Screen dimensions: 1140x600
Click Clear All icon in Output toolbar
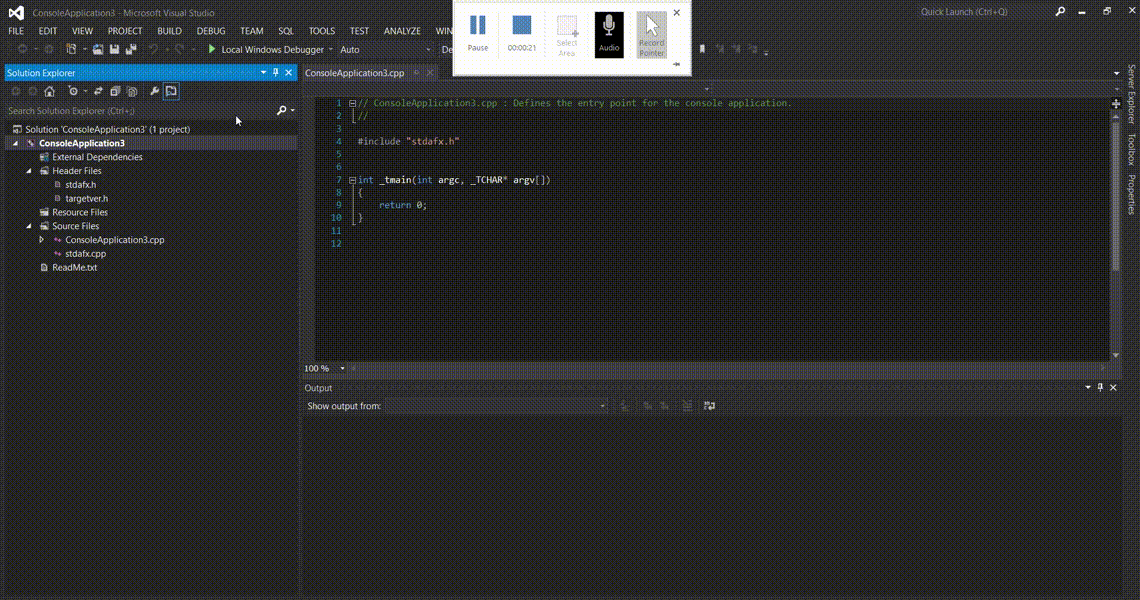click(687, 406)
